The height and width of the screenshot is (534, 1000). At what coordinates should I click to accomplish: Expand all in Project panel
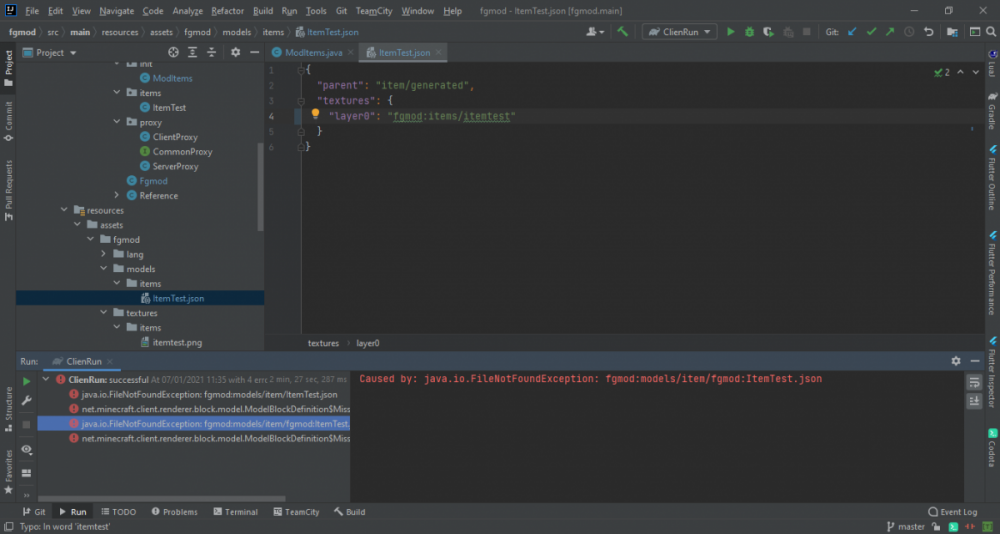coord(193,52)
